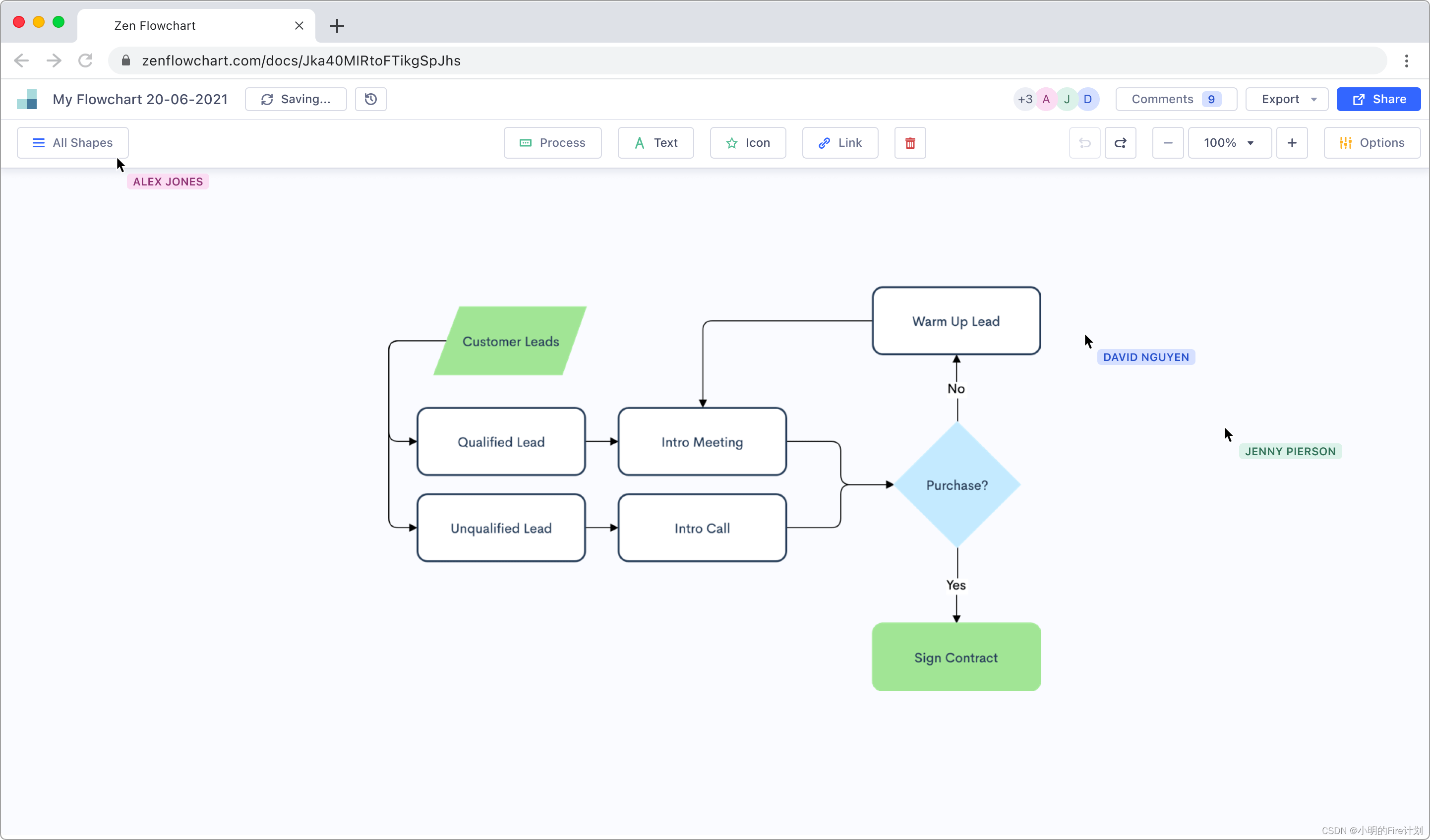The image size is (1430, 840).
Task: Zoom out with the minus button
Action: (x=1167, y=143)
